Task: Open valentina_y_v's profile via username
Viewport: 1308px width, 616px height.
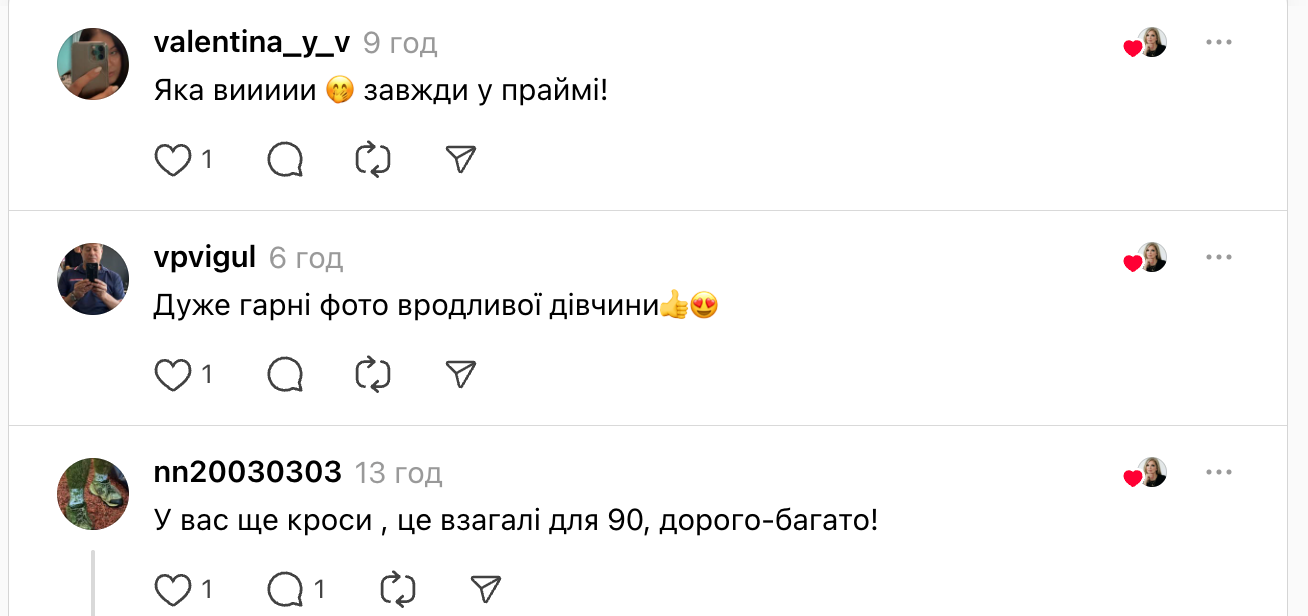Action: click(x=252, y=43)
